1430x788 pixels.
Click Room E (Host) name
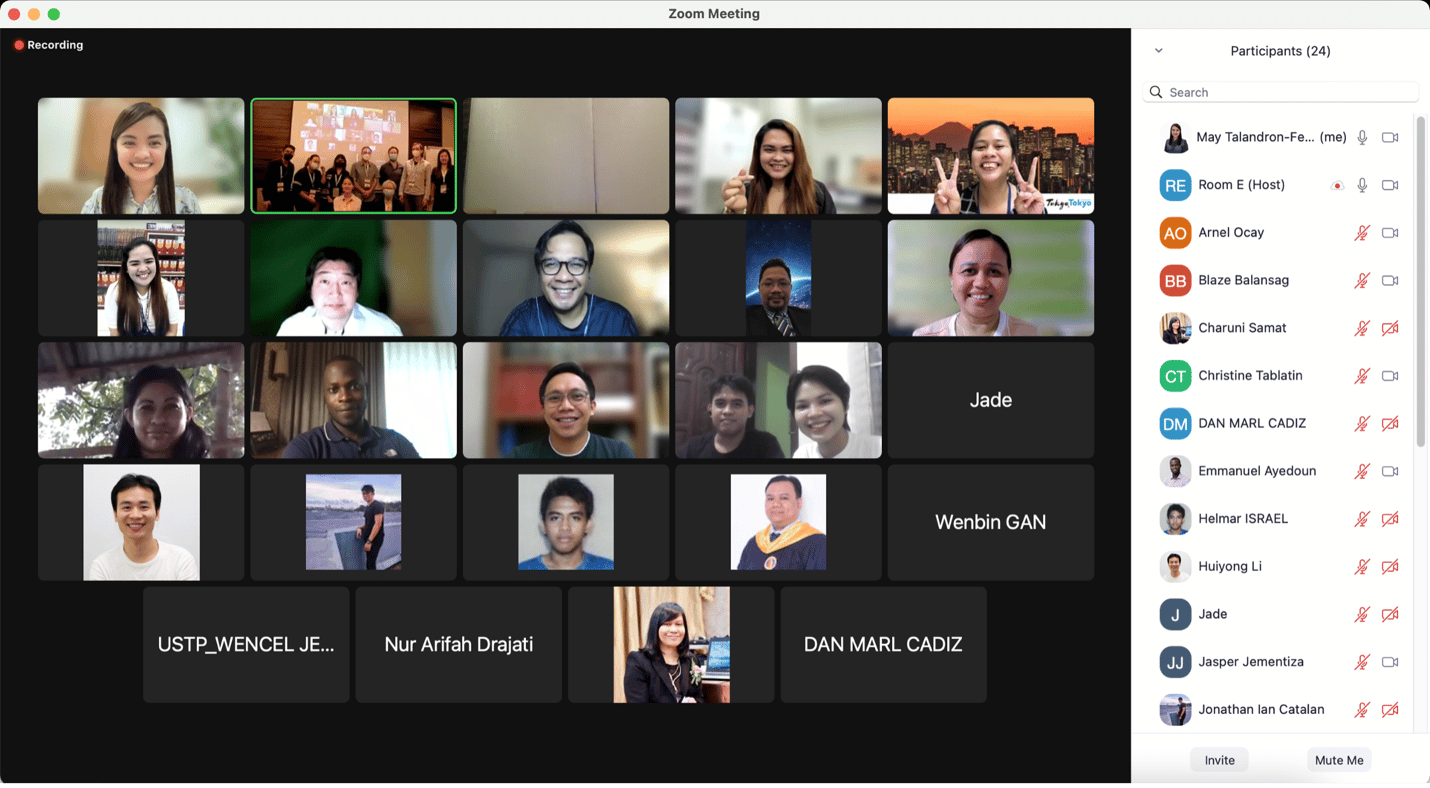pyautogui.click(x=1241, y=185)
